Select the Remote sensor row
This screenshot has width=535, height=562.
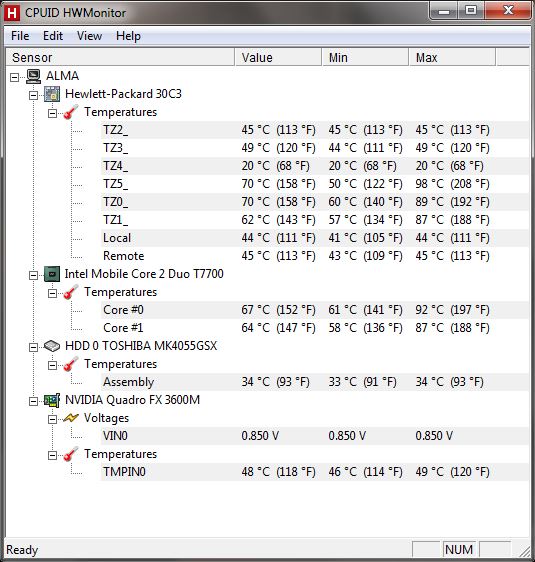(x=315, y=256)
